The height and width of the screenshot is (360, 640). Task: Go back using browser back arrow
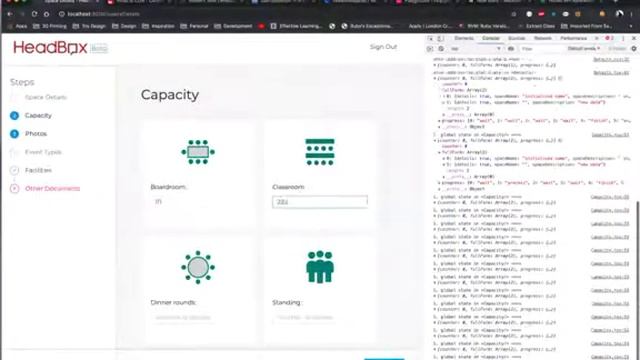(x=10, y=14)
